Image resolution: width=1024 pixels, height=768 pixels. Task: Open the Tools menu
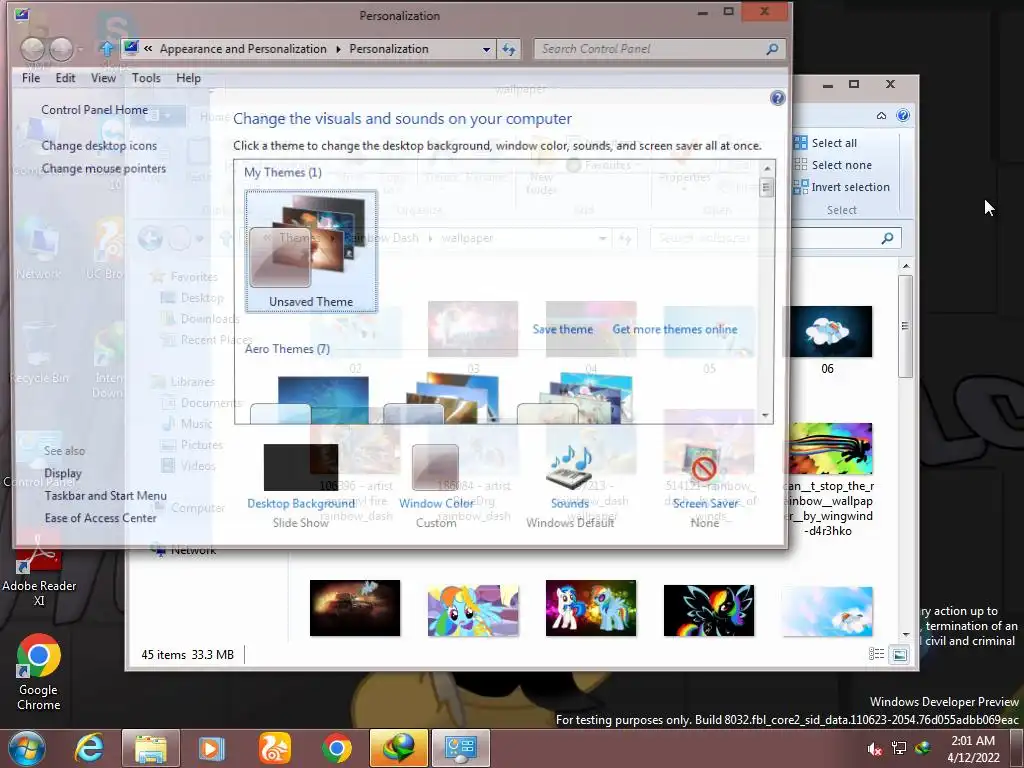click(x=146, y=78)
